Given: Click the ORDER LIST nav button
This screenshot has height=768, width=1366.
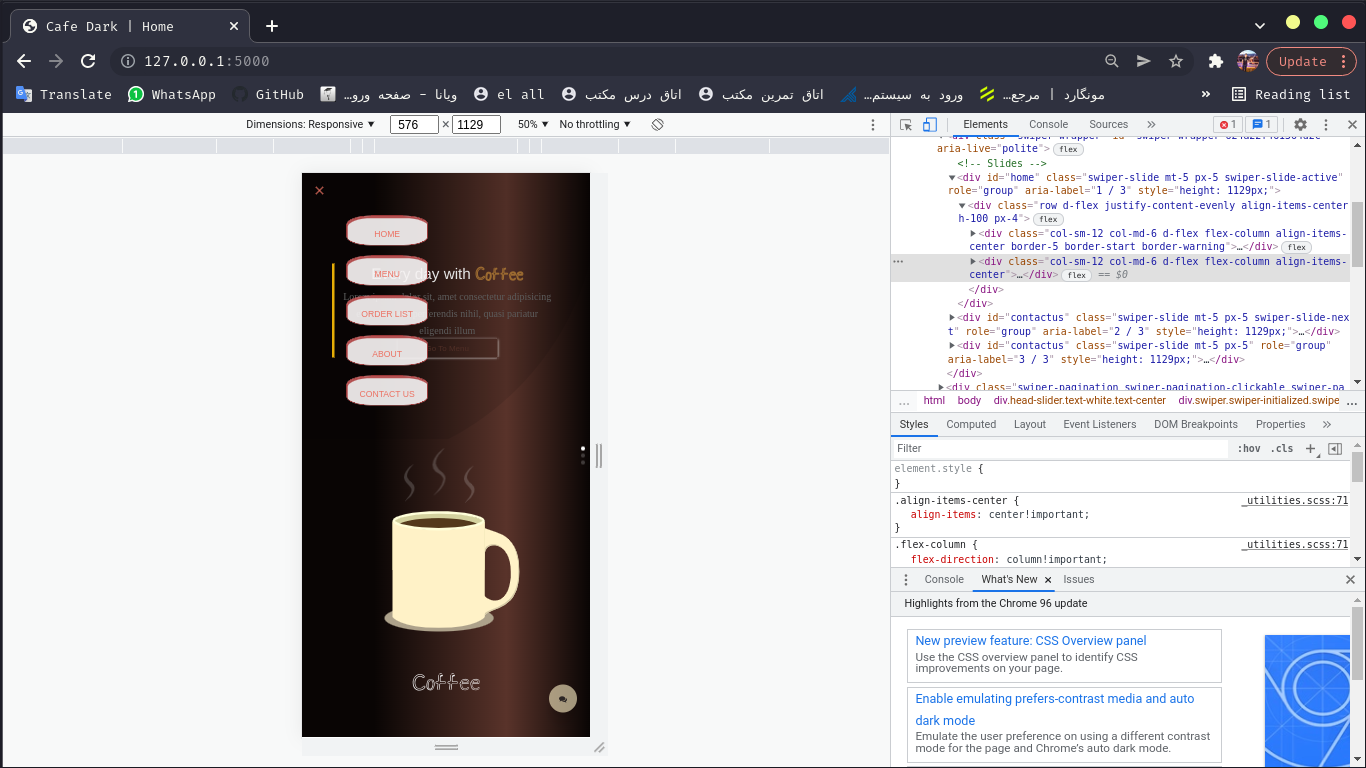Looking at the screenshot, I should (x=387, y=313).
